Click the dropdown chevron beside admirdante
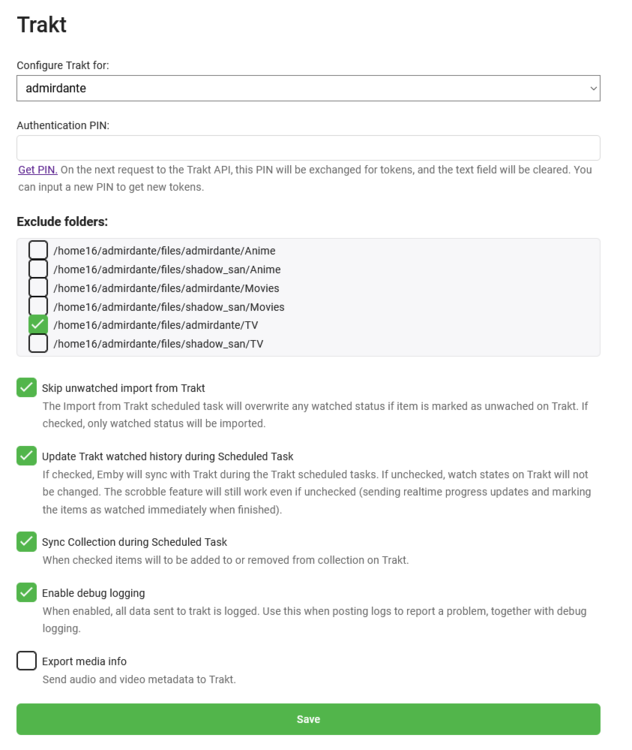 pos(593,88)
